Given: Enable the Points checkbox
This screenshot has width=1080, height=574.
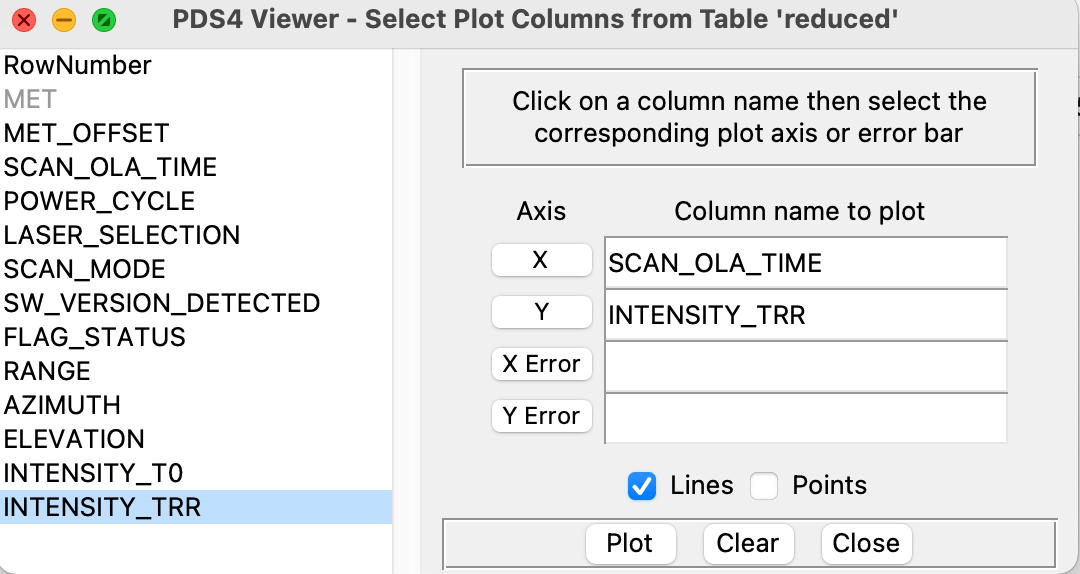Looking at the screenshot, I should pyautogui.click(x=764, y=486).
